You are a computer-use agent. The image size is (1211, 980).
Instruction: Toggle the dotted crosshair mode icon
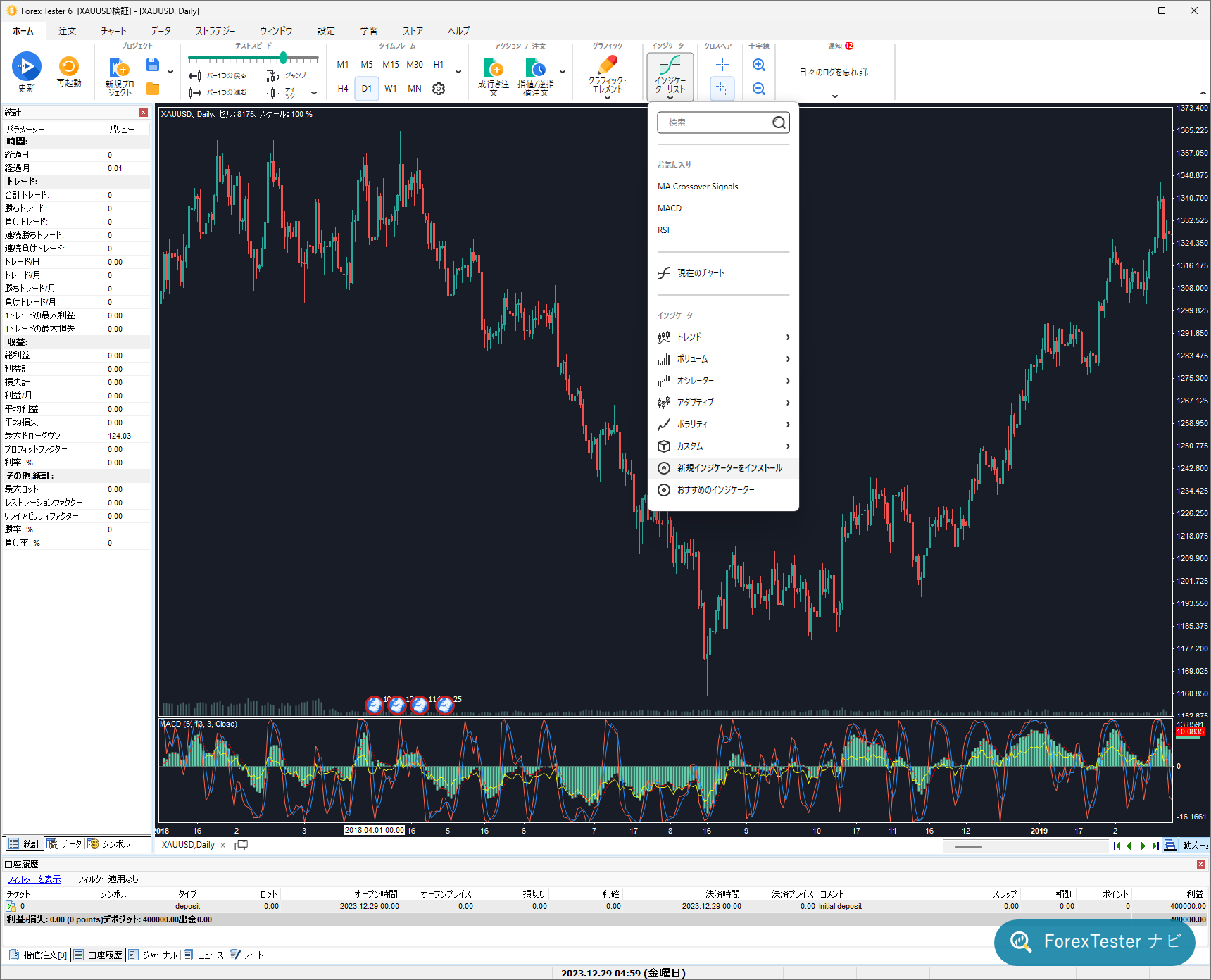722,89
